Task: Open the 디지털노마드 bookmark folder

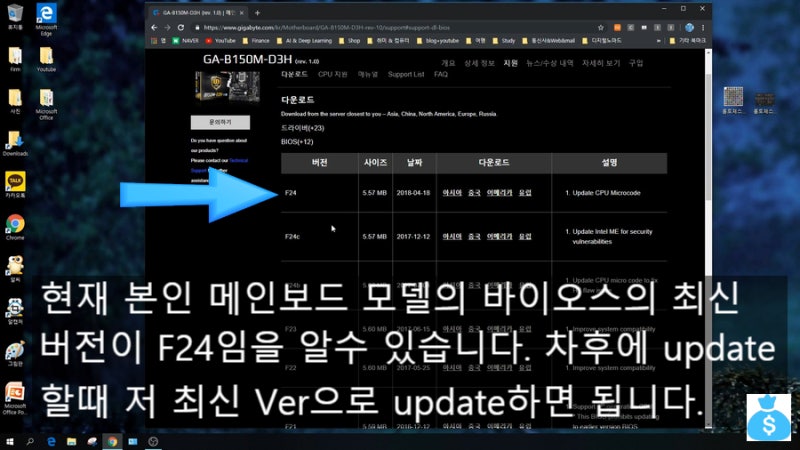Action: pos(602,41)
